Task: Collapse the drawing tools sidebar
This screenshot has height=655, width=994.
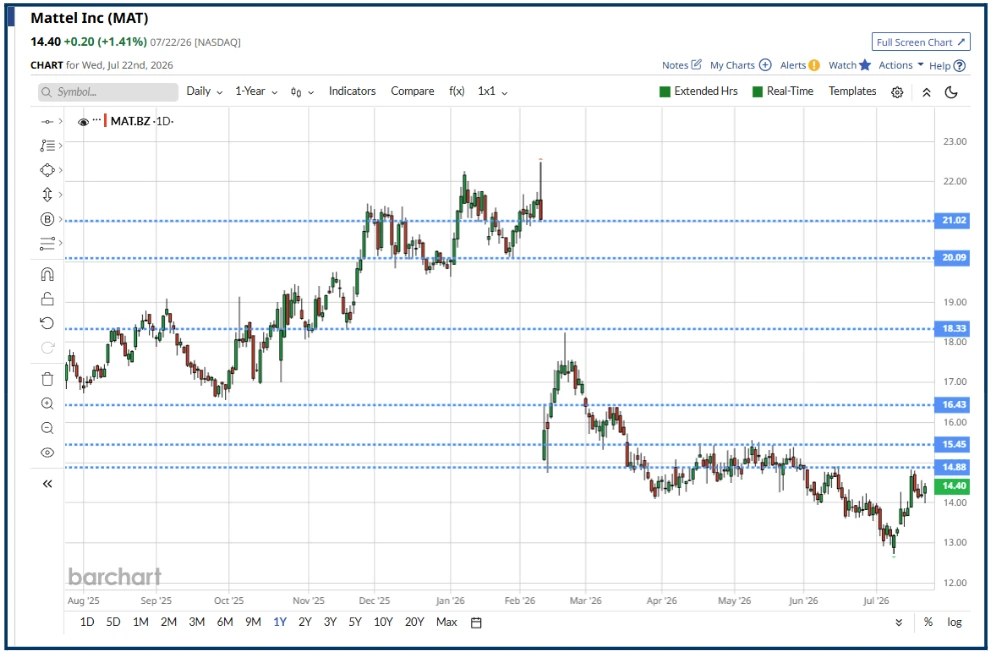Action: [x=47, y=484]
